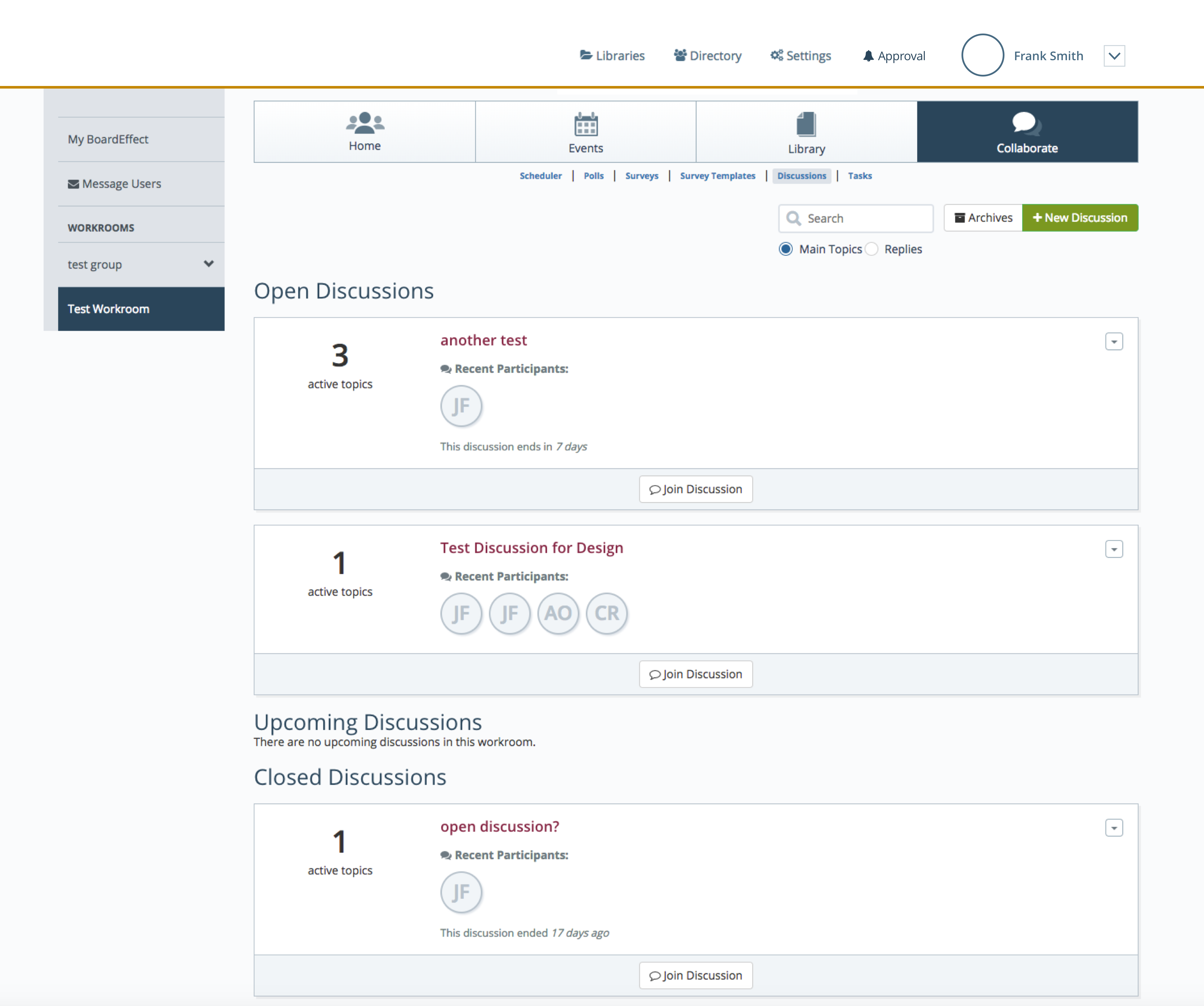The width and height of the screenshot is (1204, 1006).
Task: Select the Replies radio button
Action: [871, 249]
